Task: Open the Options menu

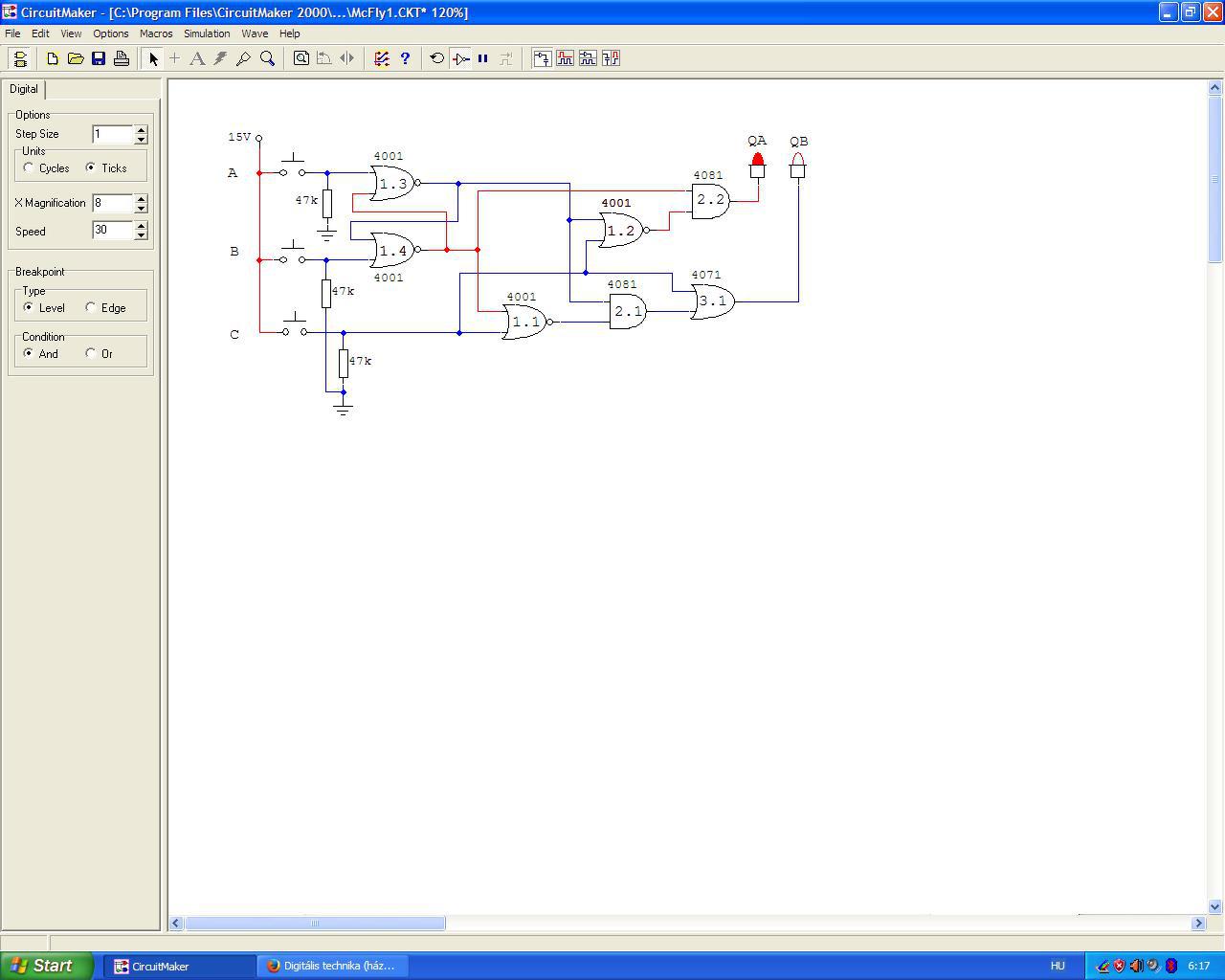Action: [x=111, y=33]
